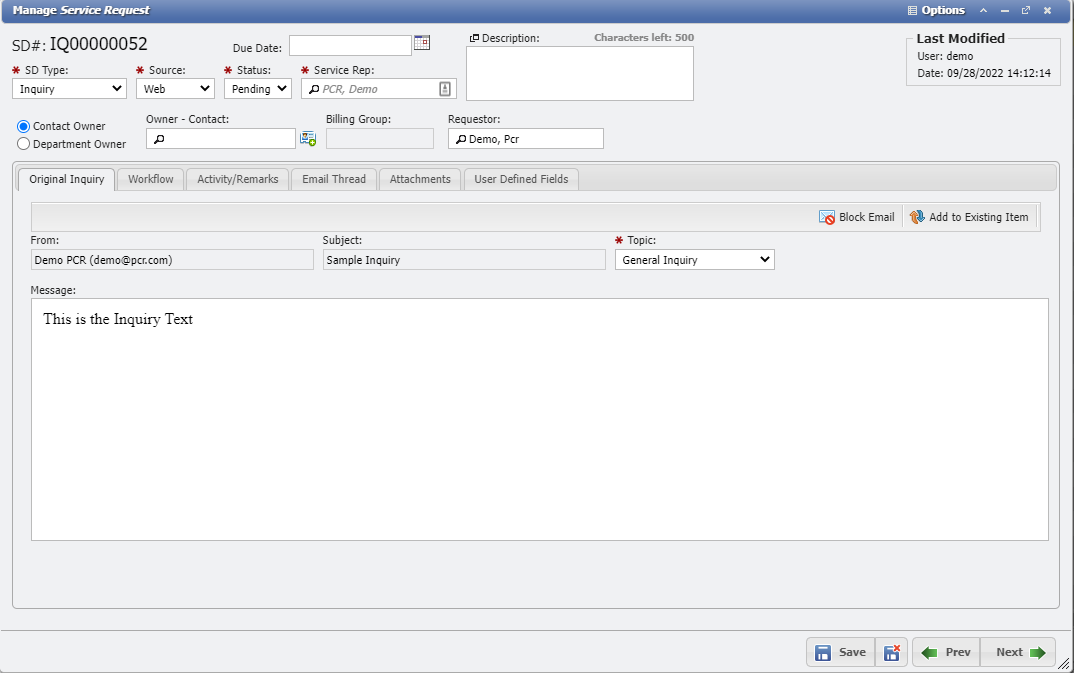1074x673 pixels.
Task: Expand the Status dropdown
Action: point(257,89)
